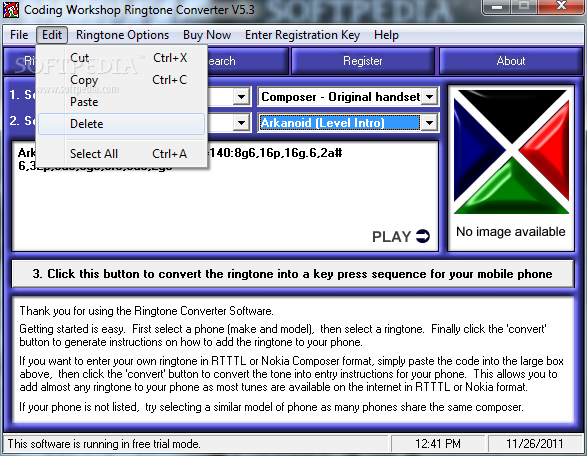
Task: Choose Copy from the Edit menu
Action: [x=122, y=80]
